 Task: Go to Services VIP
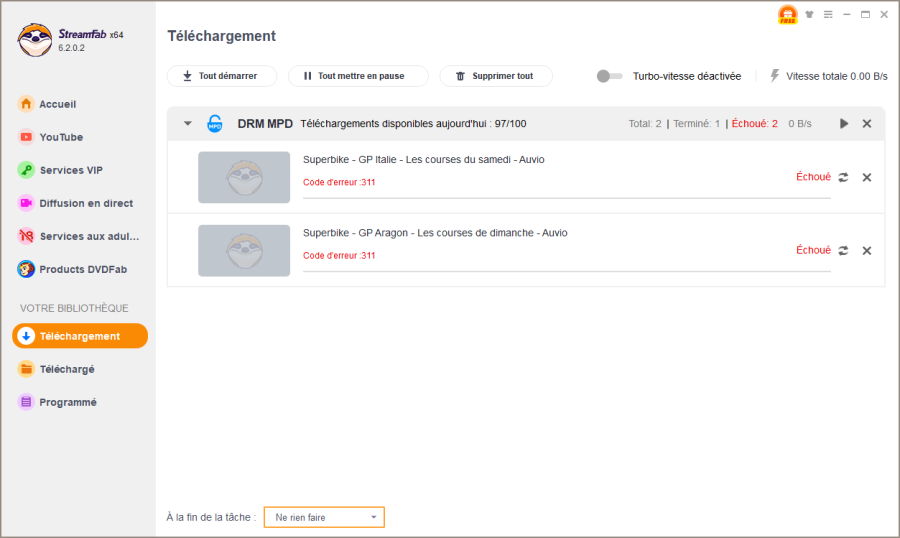point(60,170)
